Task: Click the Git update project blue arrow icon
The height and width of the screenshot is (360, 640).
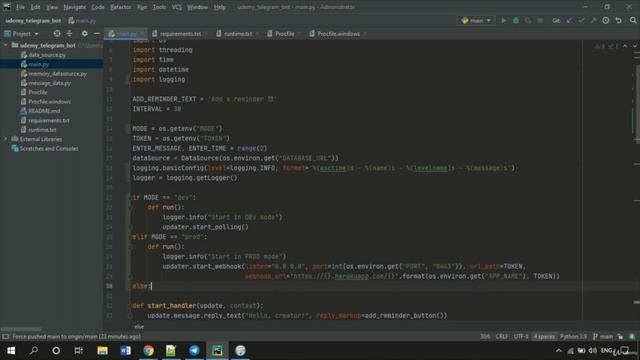Action: coord(569,20)
